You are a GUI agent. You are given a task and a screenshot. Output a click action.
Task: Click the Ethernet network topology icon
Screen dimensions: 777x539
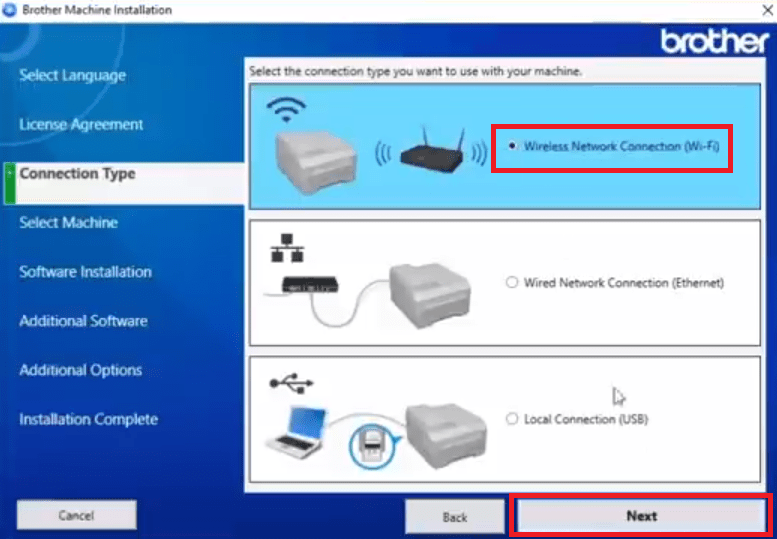[x=287, y=248]
